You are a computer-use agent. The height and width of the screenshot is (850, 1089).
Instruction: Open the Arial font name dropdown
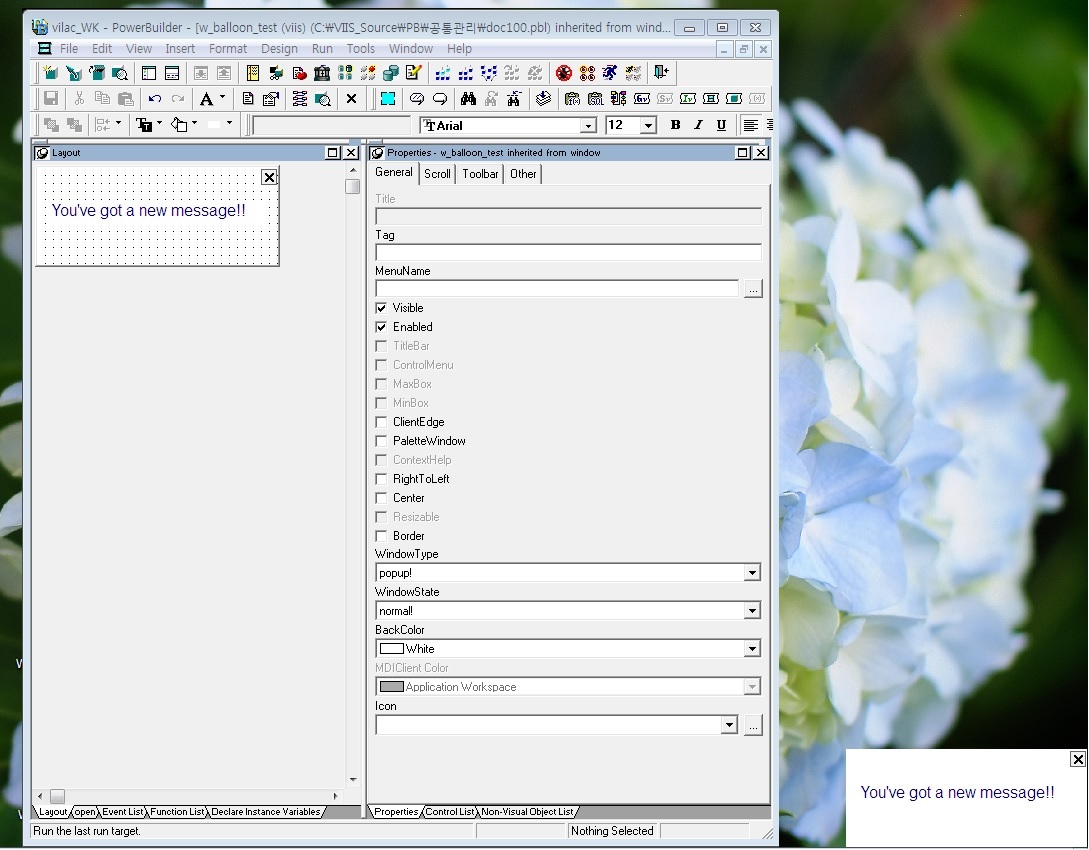point(588,126)
